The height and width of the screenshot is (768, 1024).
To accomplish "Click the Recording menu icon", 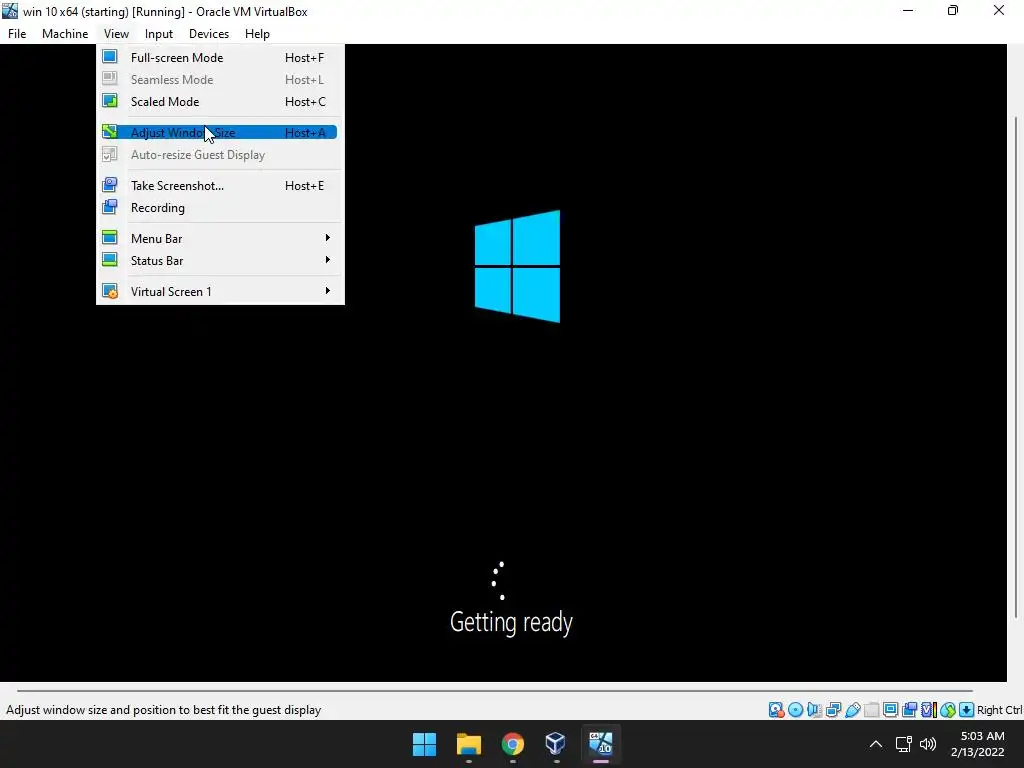I will [110, 208].
